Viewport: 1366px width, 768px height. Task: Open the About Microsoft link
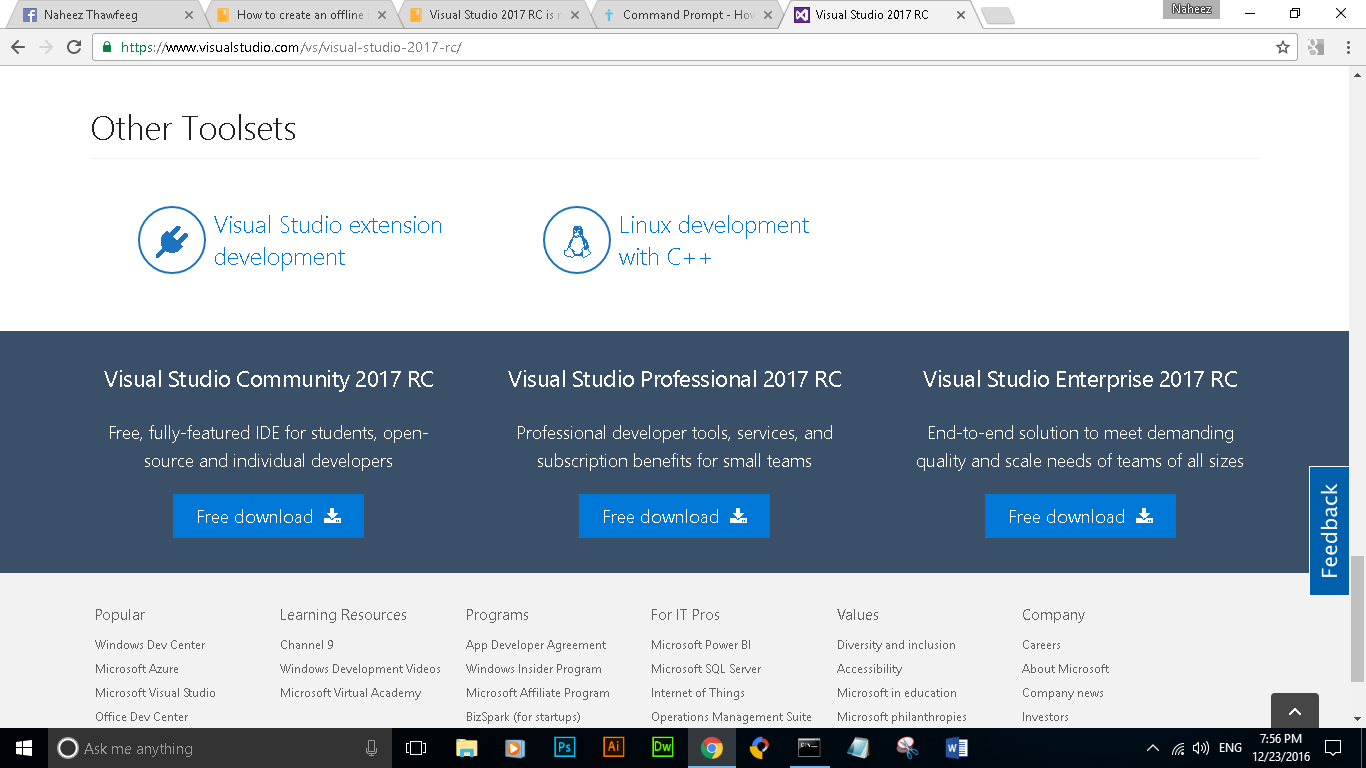1065,669
